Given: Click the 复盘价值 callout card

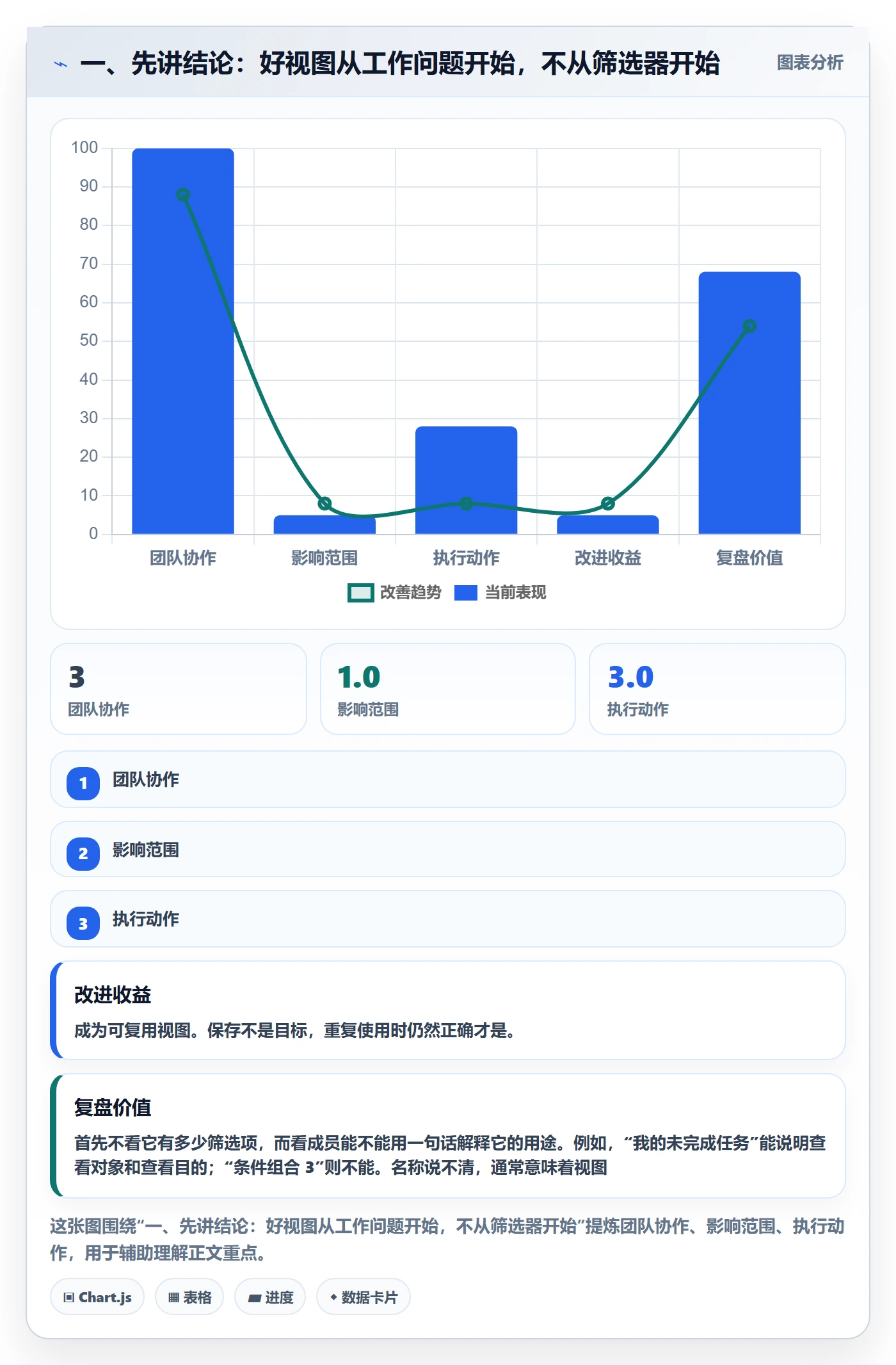Looking at the screenshot, I should click(x=448, y=1136).
